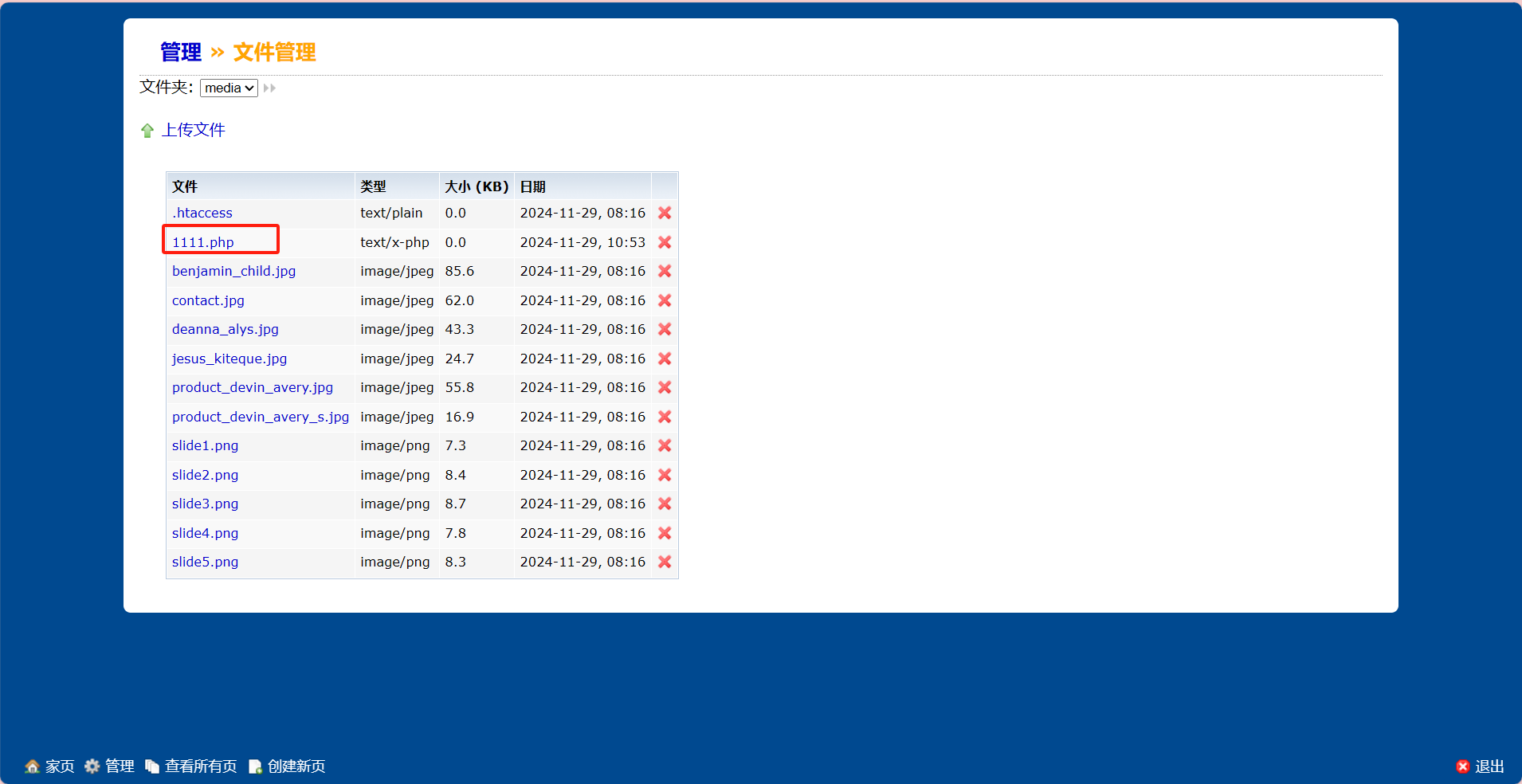
Task: Click the house icon in bottom bar
Action: [32, 766]
